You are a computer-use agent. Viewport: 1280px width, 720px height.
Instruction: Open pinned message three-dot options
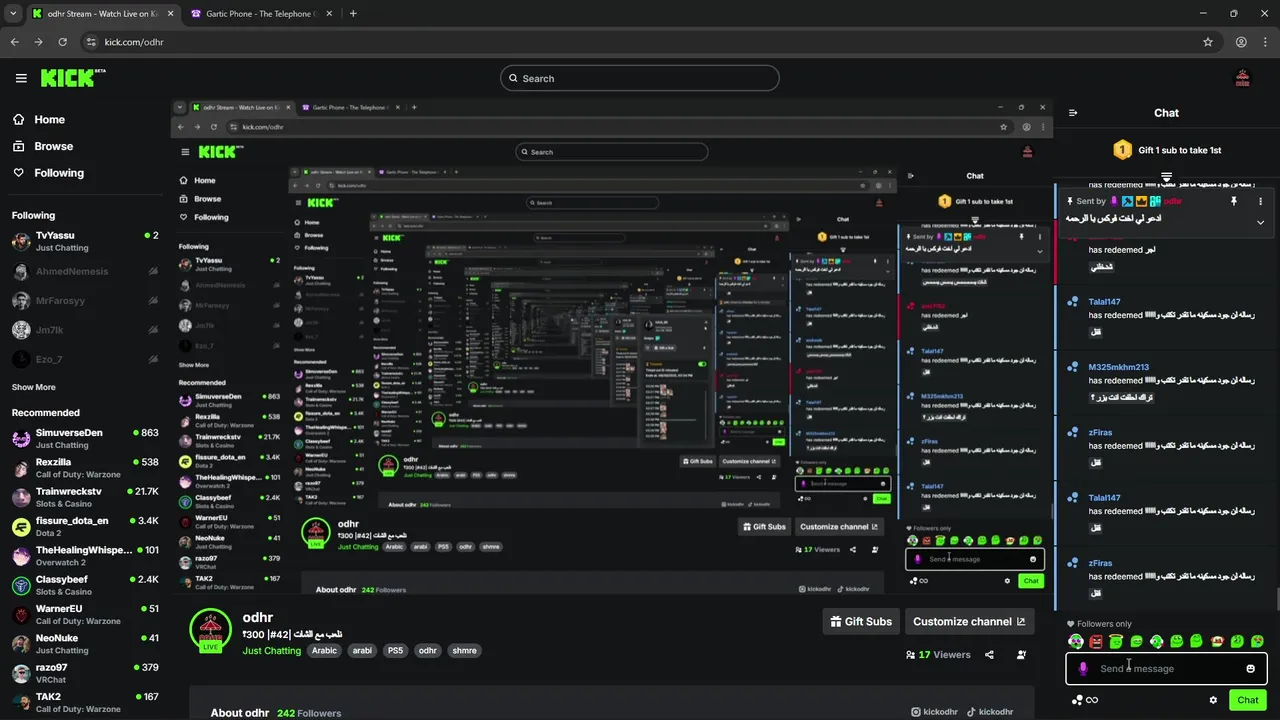(1260, 201)
